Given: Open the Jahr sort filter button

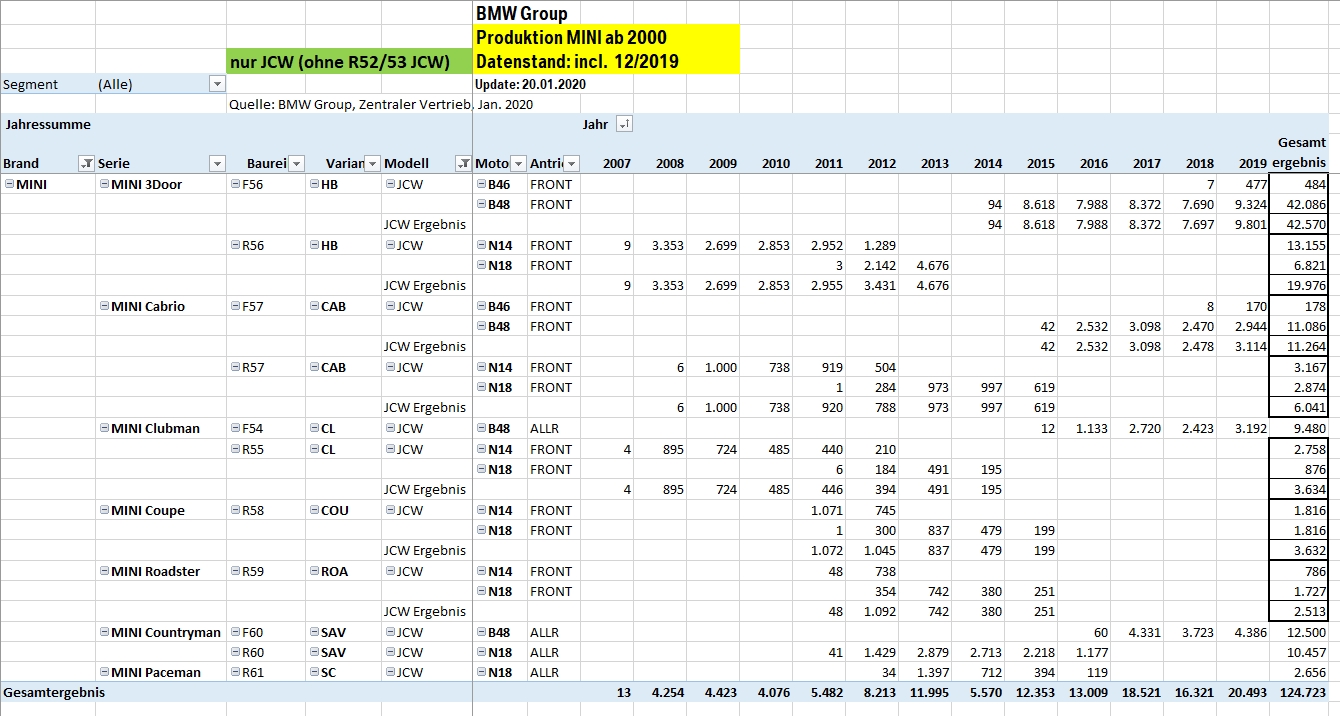Looking at the screenshot, I should tap(624, 124).
